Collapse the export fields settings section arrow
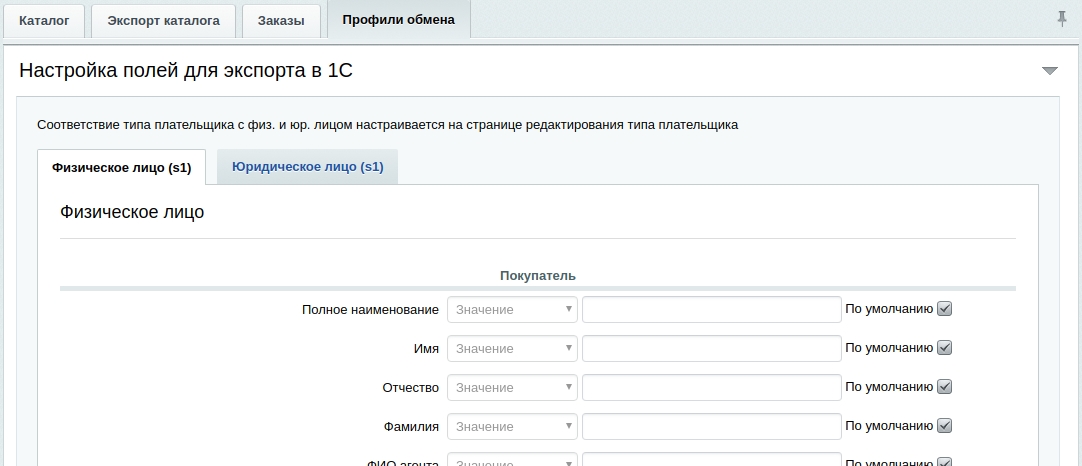 click(x=1049, y=71)
